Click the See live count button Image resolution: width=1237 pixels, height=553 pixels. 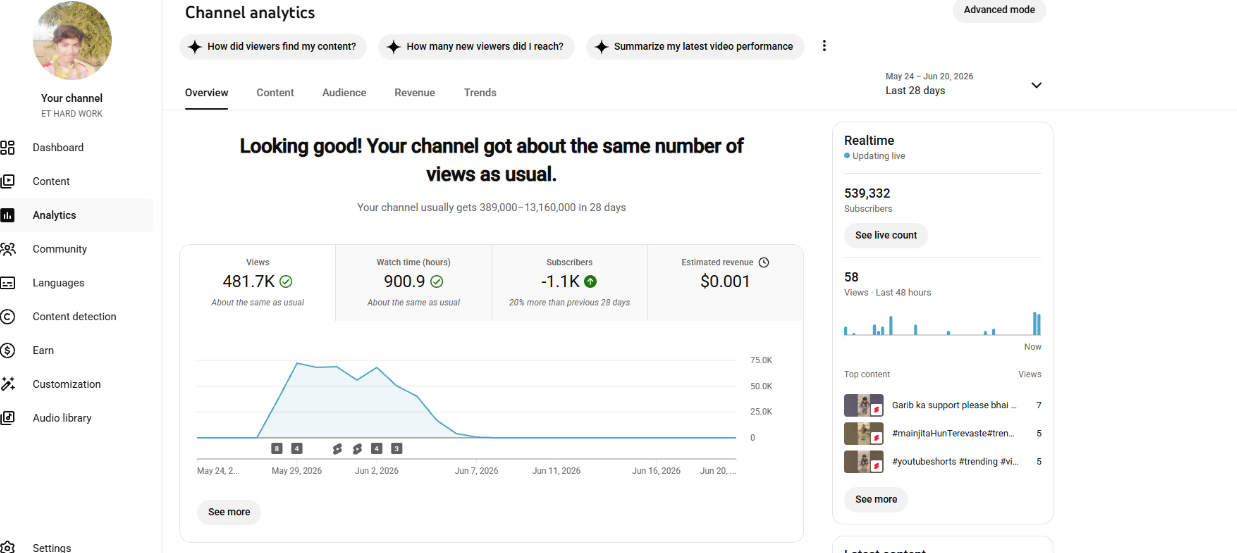[886, 235]
